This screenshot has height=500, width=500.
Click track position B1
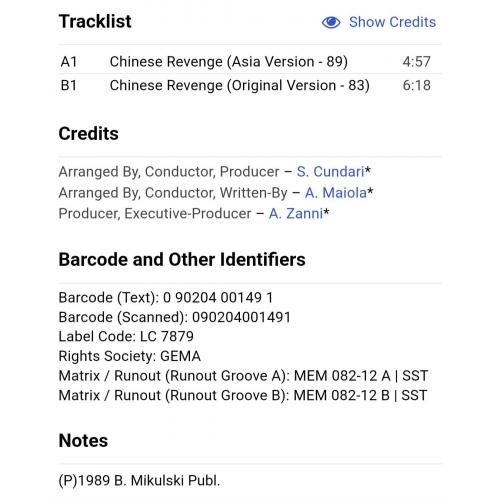tap(69, 85)
